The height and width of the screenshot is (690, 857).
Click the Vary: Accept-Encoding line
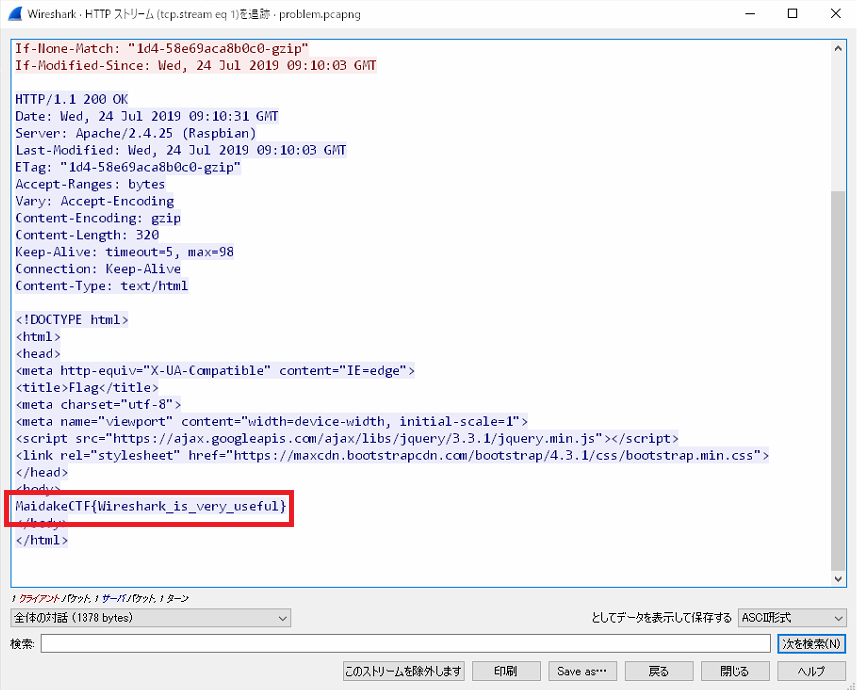95,201
